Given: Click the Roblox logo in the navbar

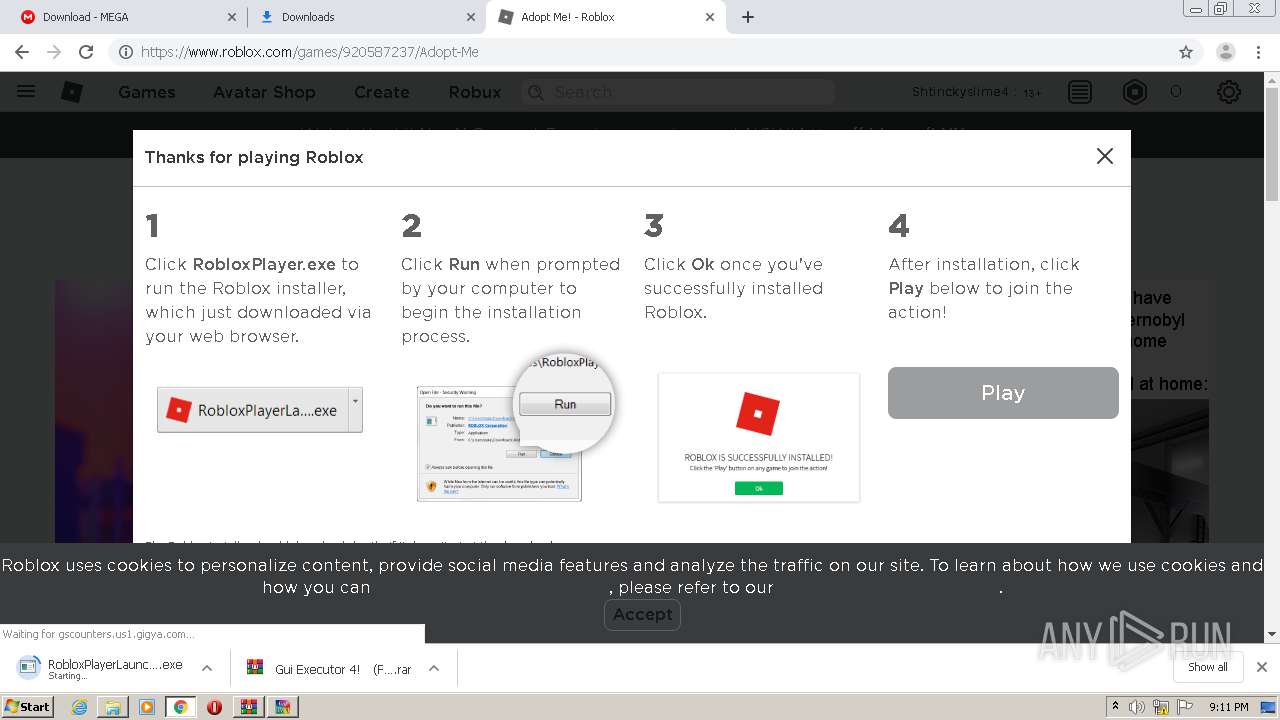Looking at the screenshot, I should click(x=72, y=92).
